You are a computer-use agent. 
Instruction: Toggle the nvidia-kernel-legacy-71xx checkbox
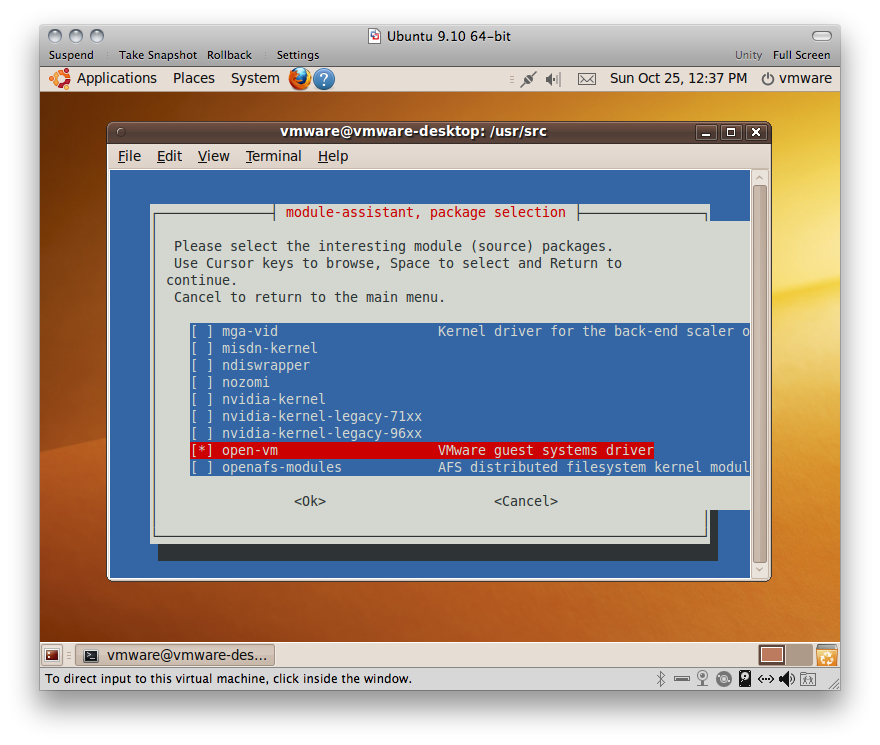click(201, 416)
